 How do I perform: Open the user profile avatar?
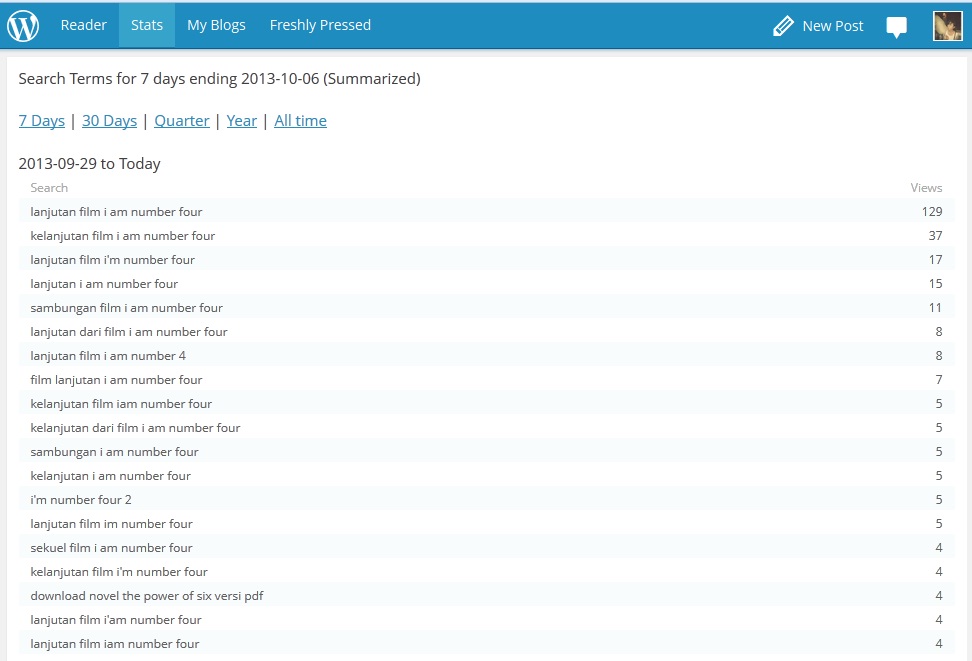(x=947, y=26)
